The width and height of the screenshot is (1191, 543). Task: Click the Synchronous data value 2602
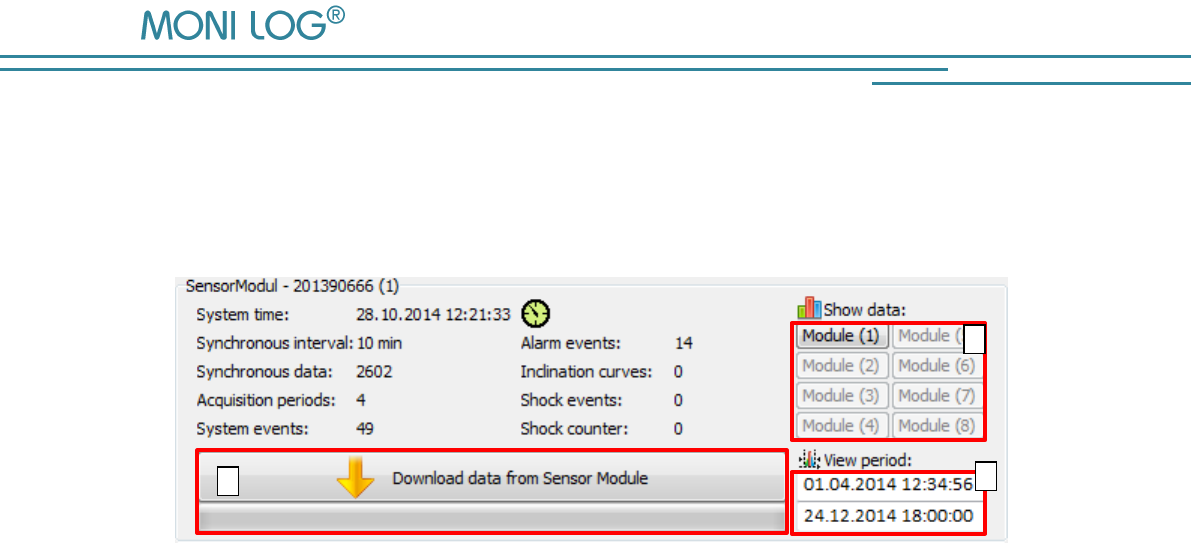[x=374, y=372]
